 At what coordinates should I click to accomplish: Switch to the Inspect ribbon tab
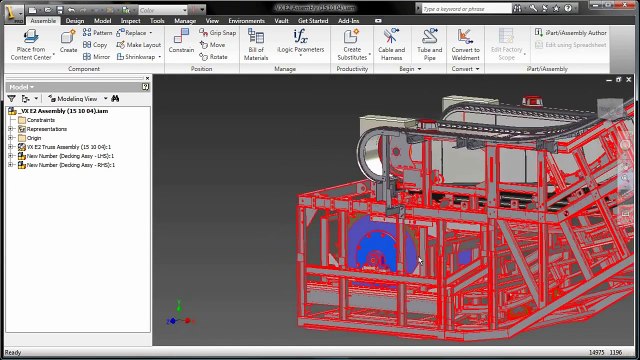tap(130, 20)
